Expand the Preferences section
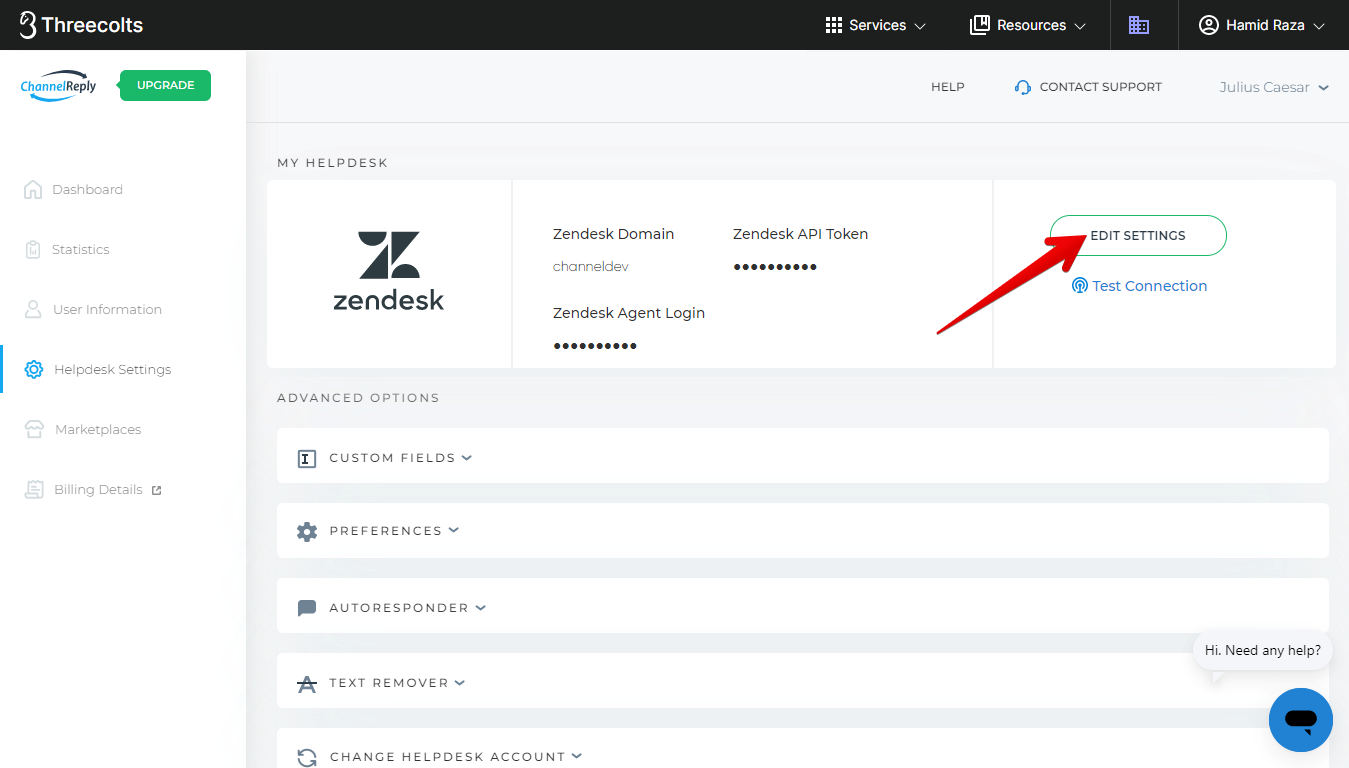Viewport: 1349px width, 768px height. (803, 530)
